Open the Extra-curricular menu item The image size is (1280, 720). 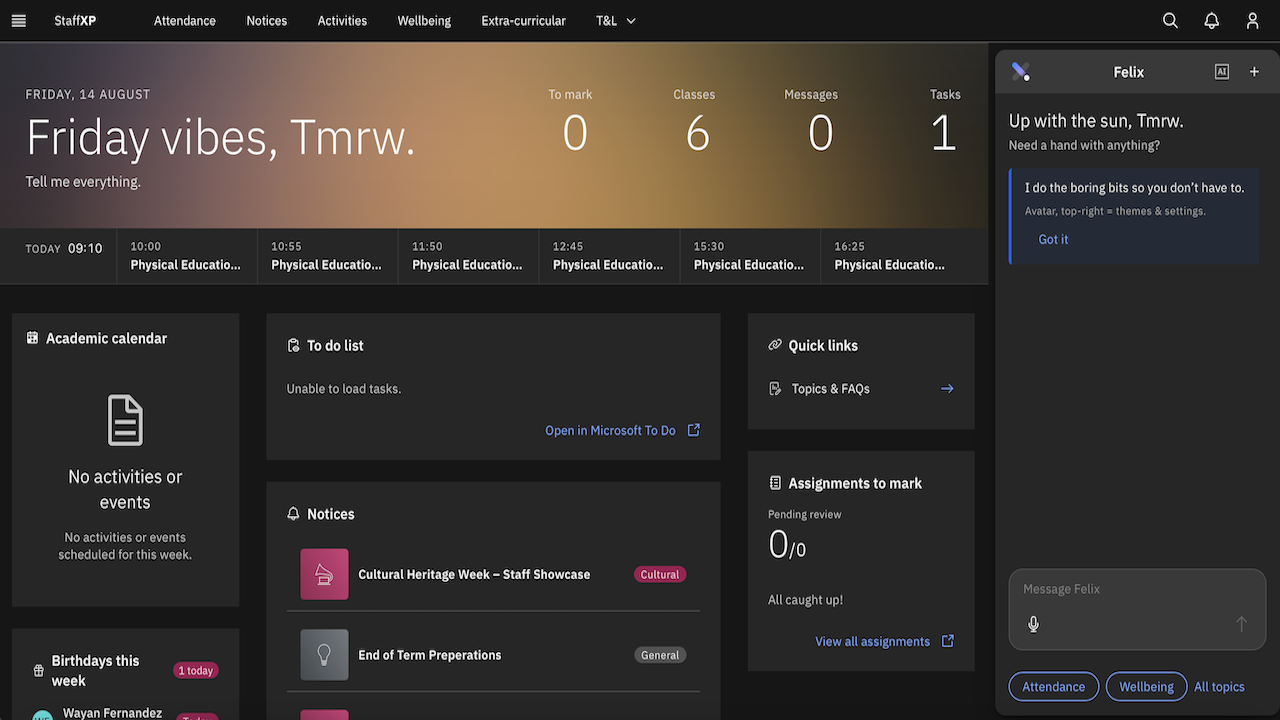[523, 21]
